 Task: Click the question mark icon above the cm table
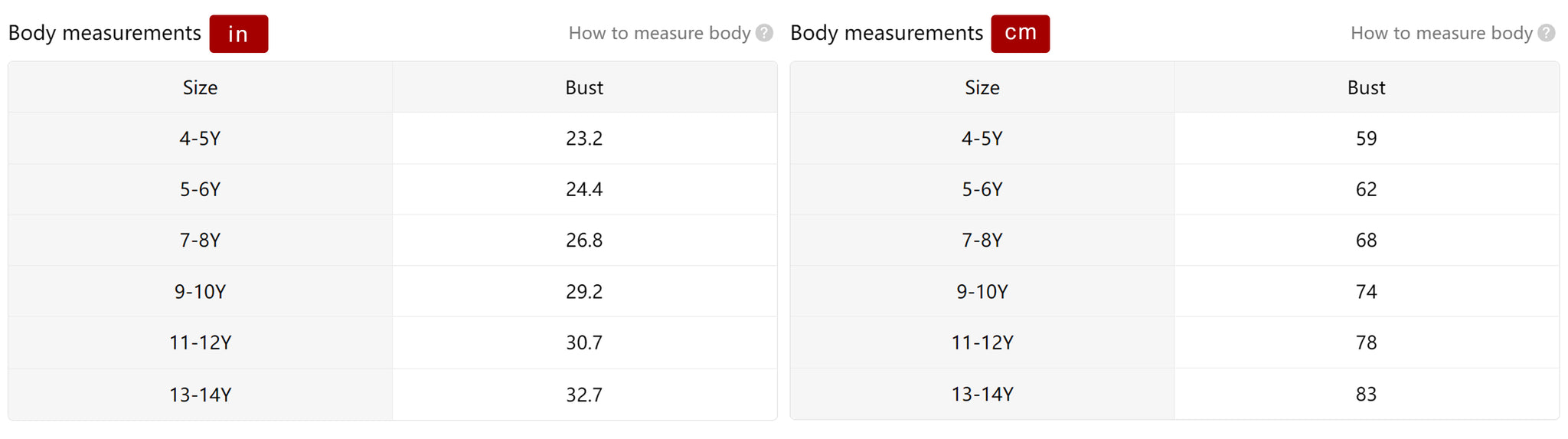pyautogui.click(x=1547, y=33)
